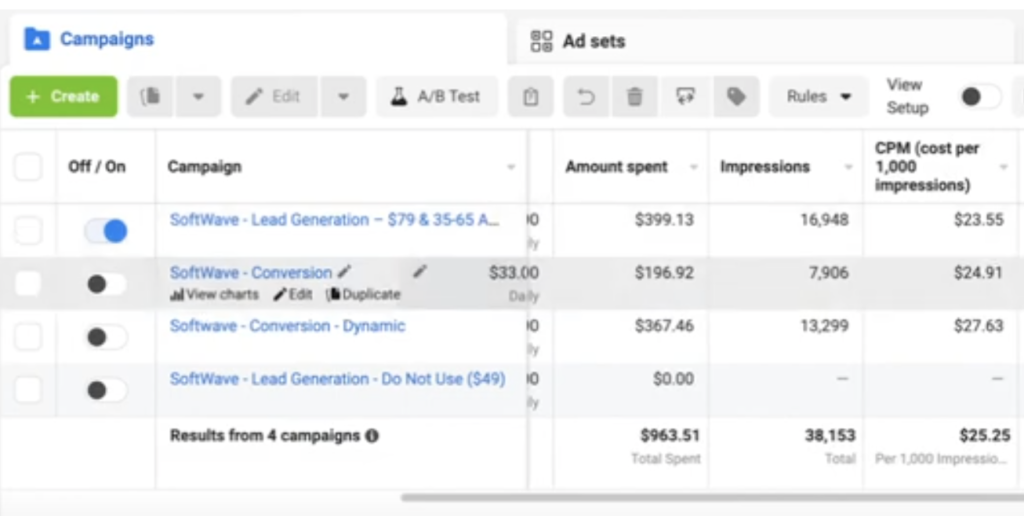Image resolution: width=1024 pixels, height=516 pixels.
Task: Check the Softwave Conversion Dynamic row checkbox
Action: tap(28, 337)
